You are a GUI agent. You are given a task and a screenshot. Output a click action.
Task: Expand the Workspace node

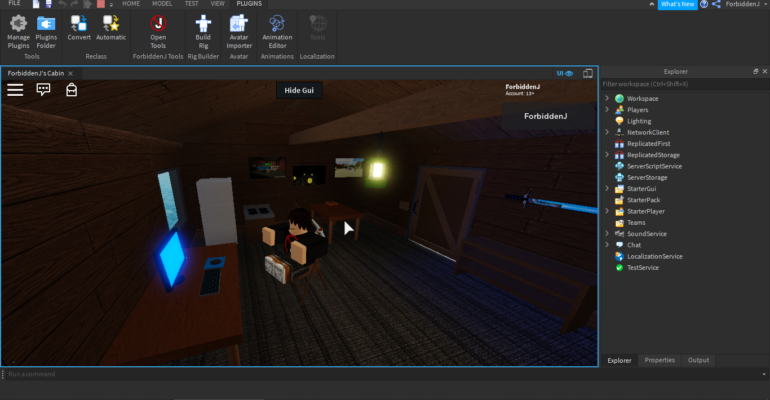click(x=607, y=99)
